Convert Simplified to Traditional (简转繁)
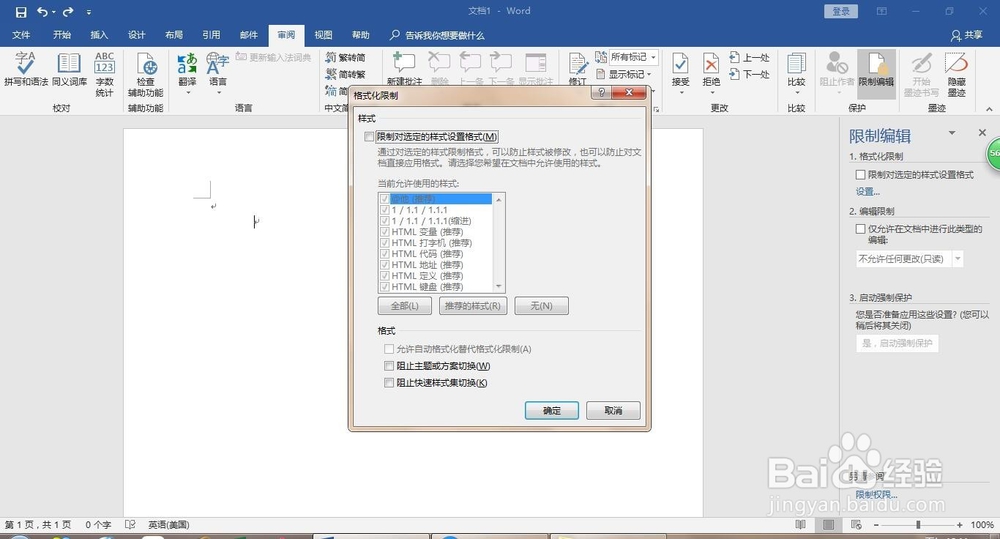Viewport: 1000px width, 539px height. 345,74
